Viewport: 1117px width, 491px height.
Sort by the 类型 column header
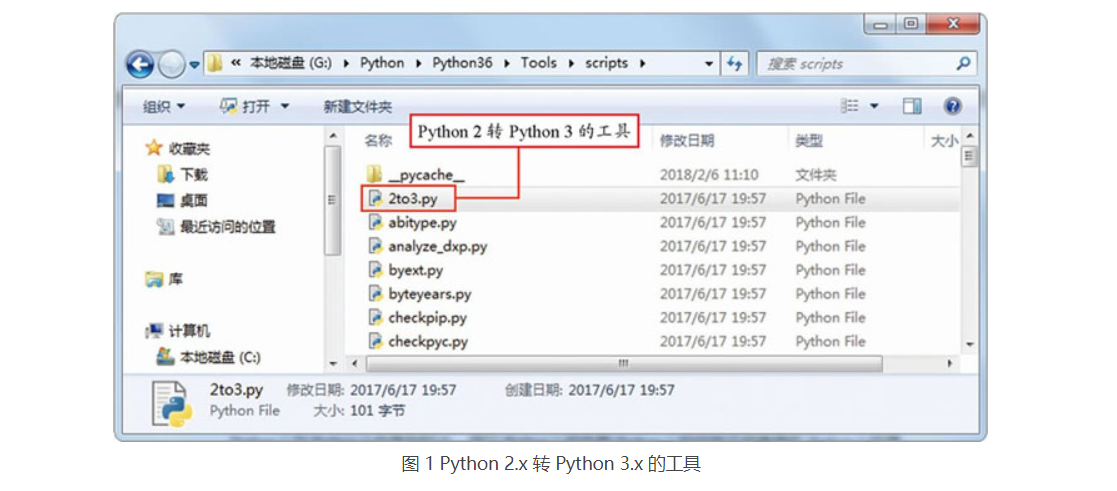coord(809,141)
